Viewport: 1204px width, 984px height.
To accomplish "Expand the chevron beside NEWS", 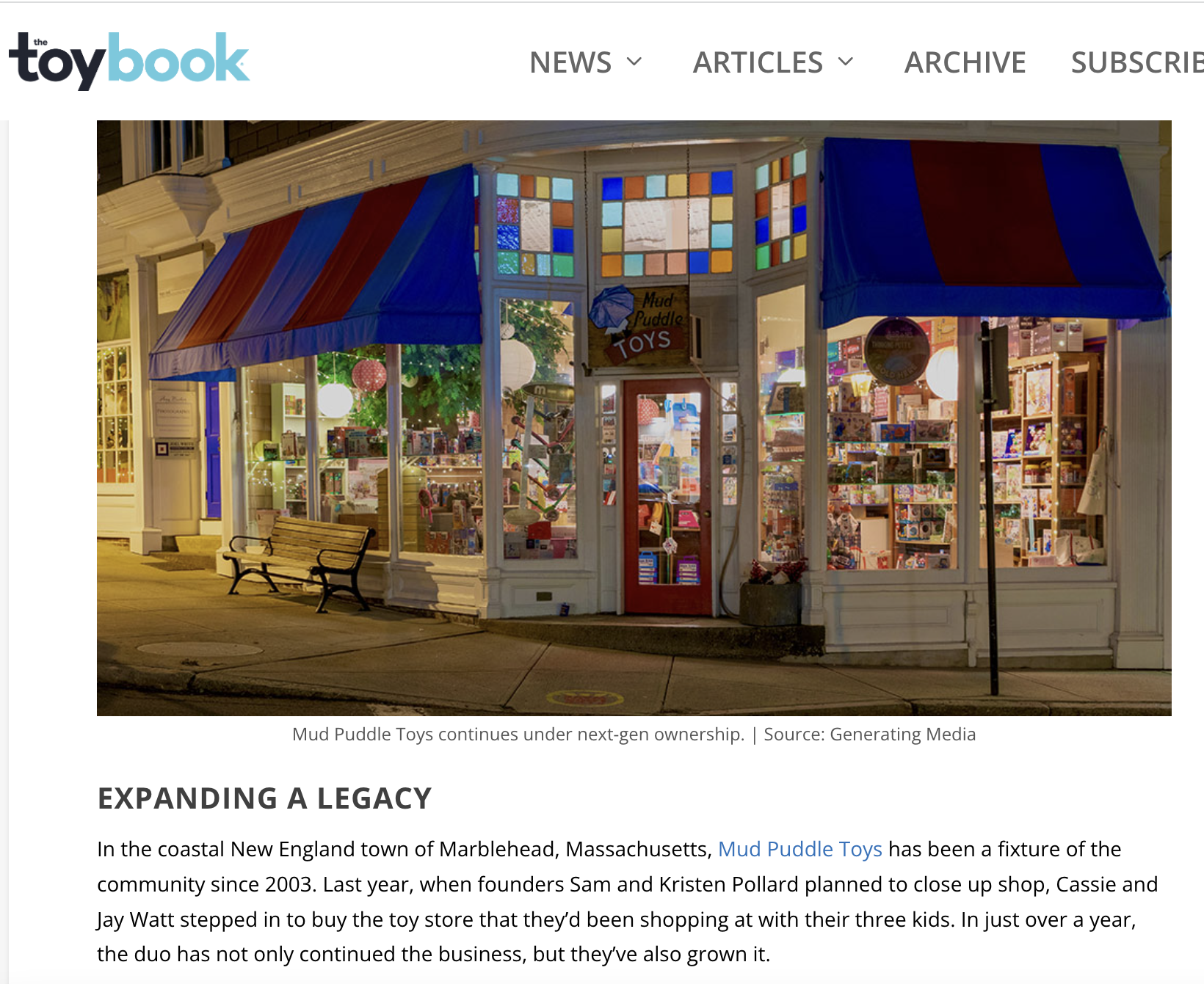I will point(635,62).
